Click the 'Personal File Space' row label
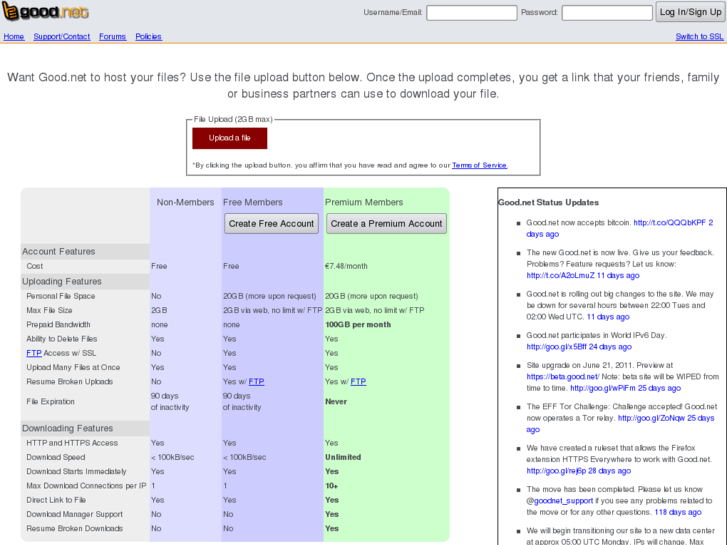 click(61, 296)
